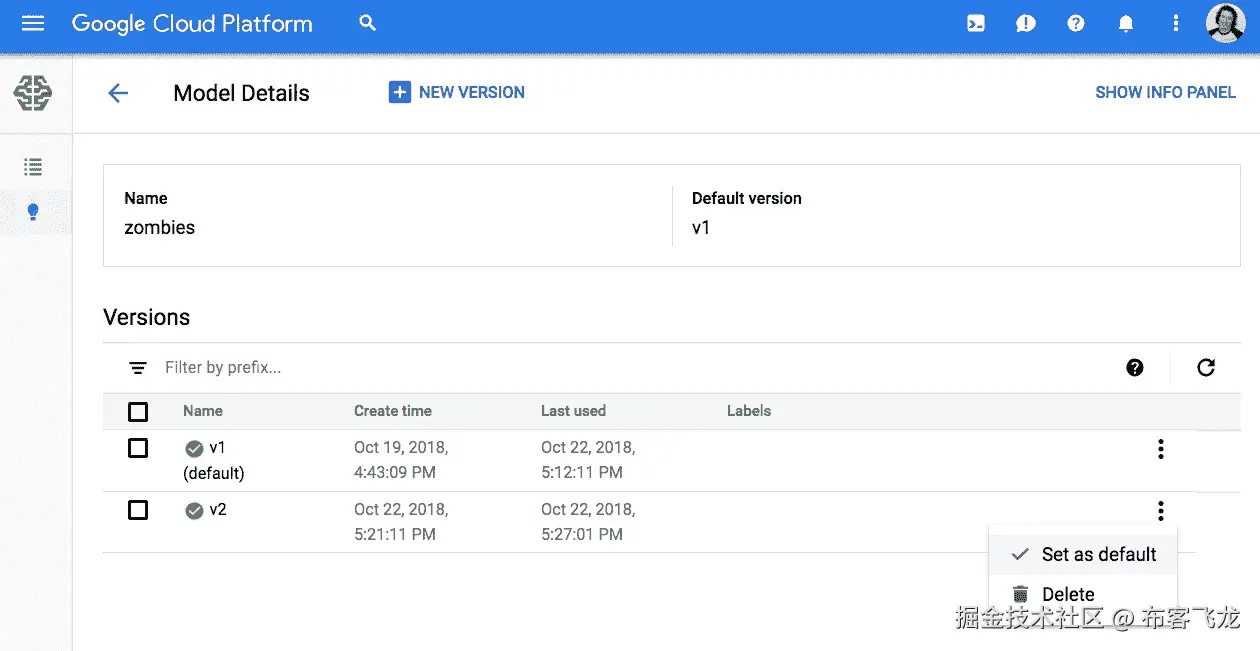Show notifications bell

[1126, 23]
